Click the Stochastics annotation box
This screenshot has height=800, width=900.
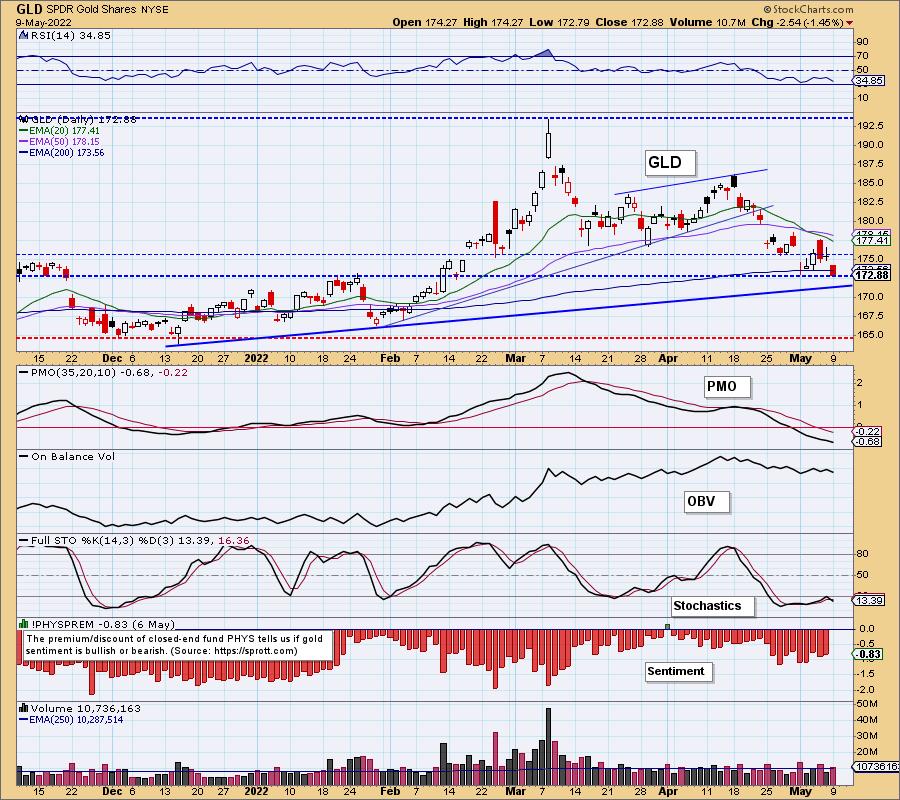click(712, 606)
